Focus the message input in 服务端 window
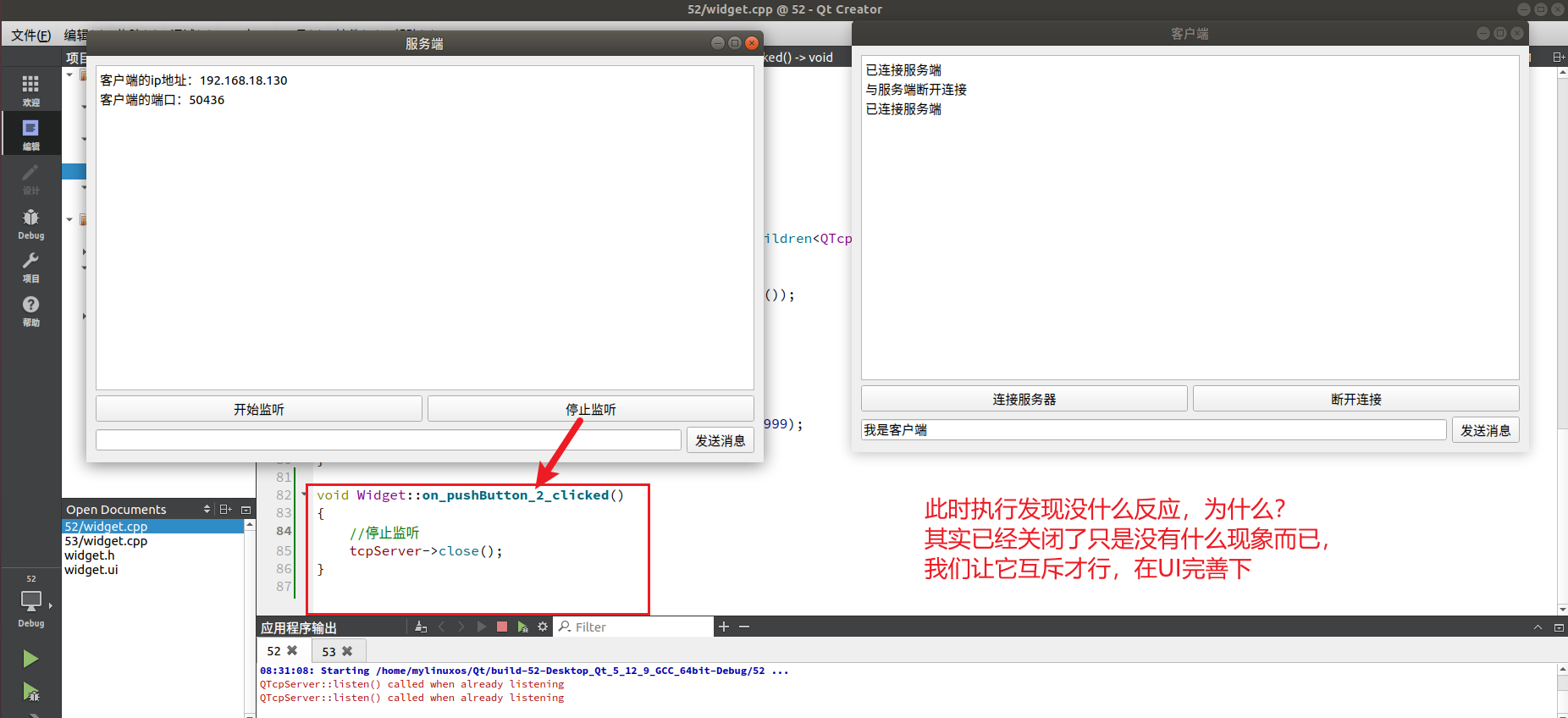1568x718 pixels. (x=389, y=440)
